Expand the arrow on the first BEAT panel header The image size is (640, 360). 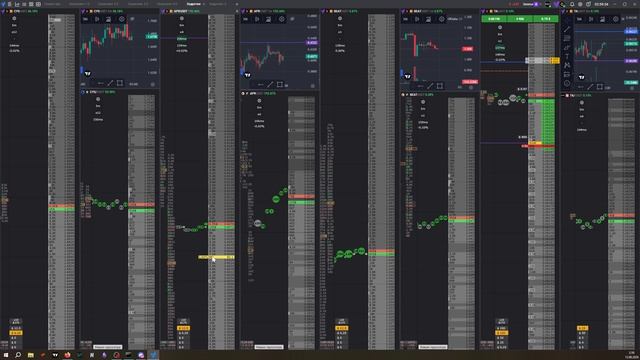point(327,11)
